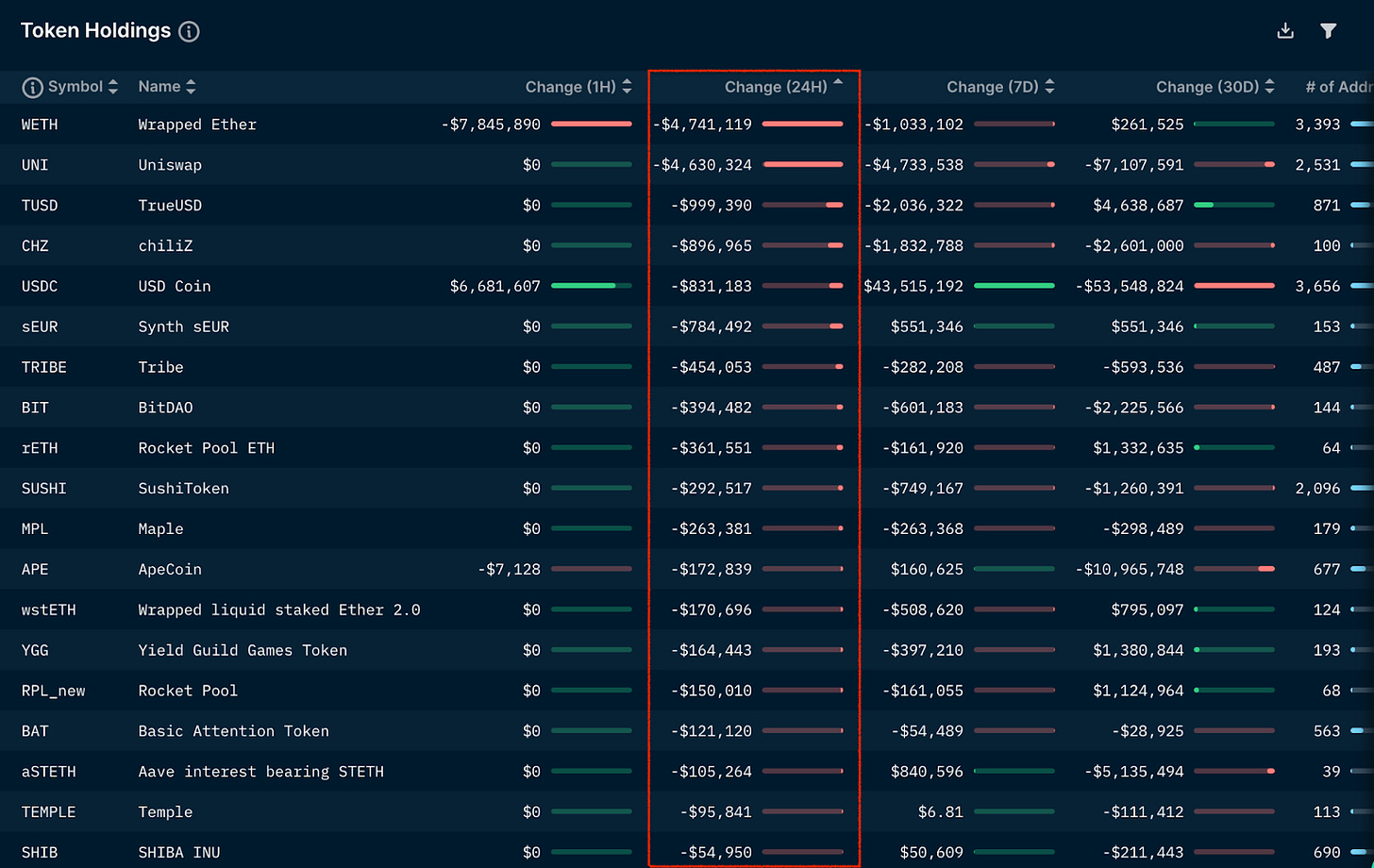1374x868 pixels.
Task: Select the sEUR symbol cell
Action: 40,327
